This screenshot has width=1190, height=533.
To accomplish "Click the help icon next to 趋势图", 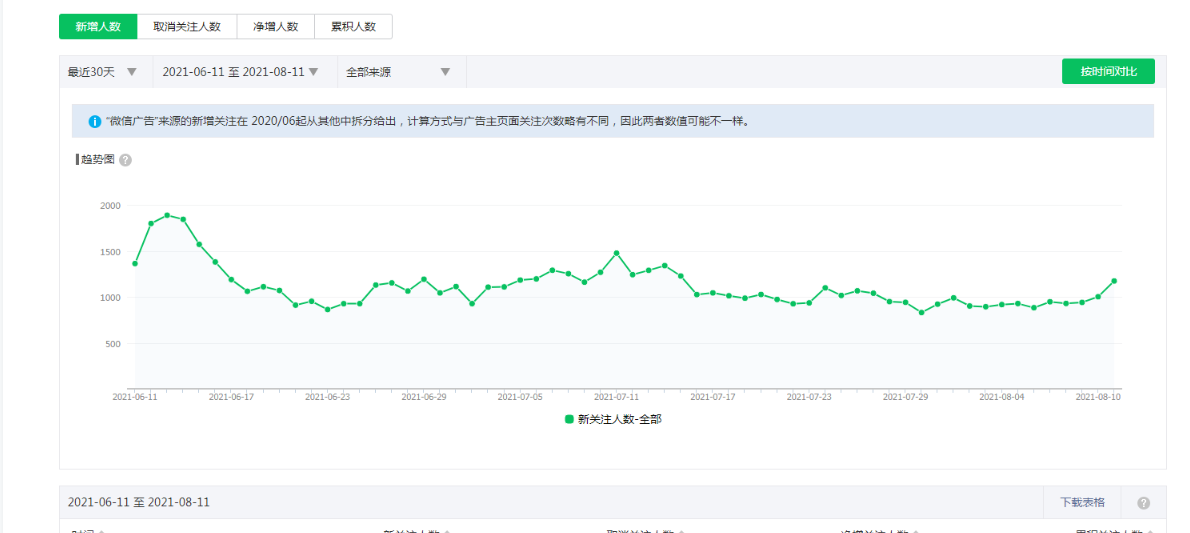I will [x=125, y=160].
